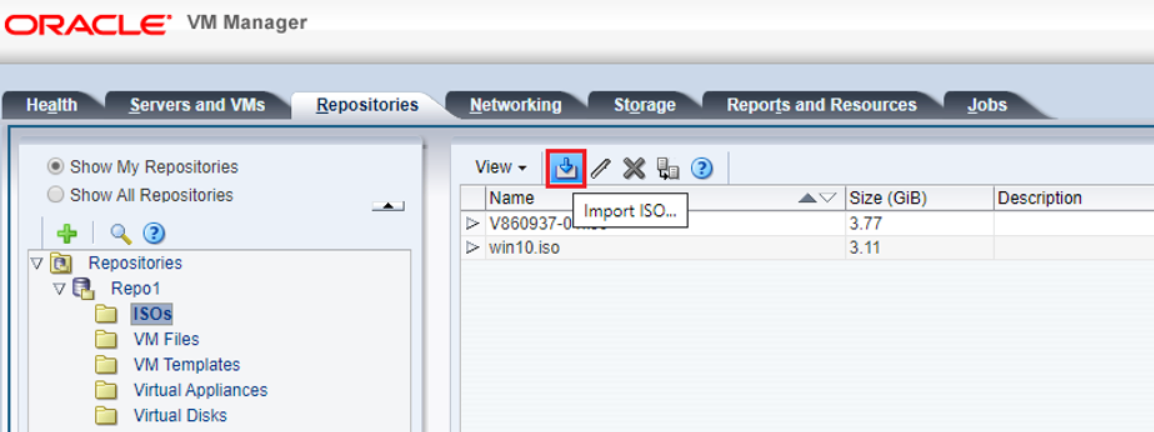The image size is (1154, 432).
Task: Open Help icon in ISO toolbar
Action: (x=702, y=169)
